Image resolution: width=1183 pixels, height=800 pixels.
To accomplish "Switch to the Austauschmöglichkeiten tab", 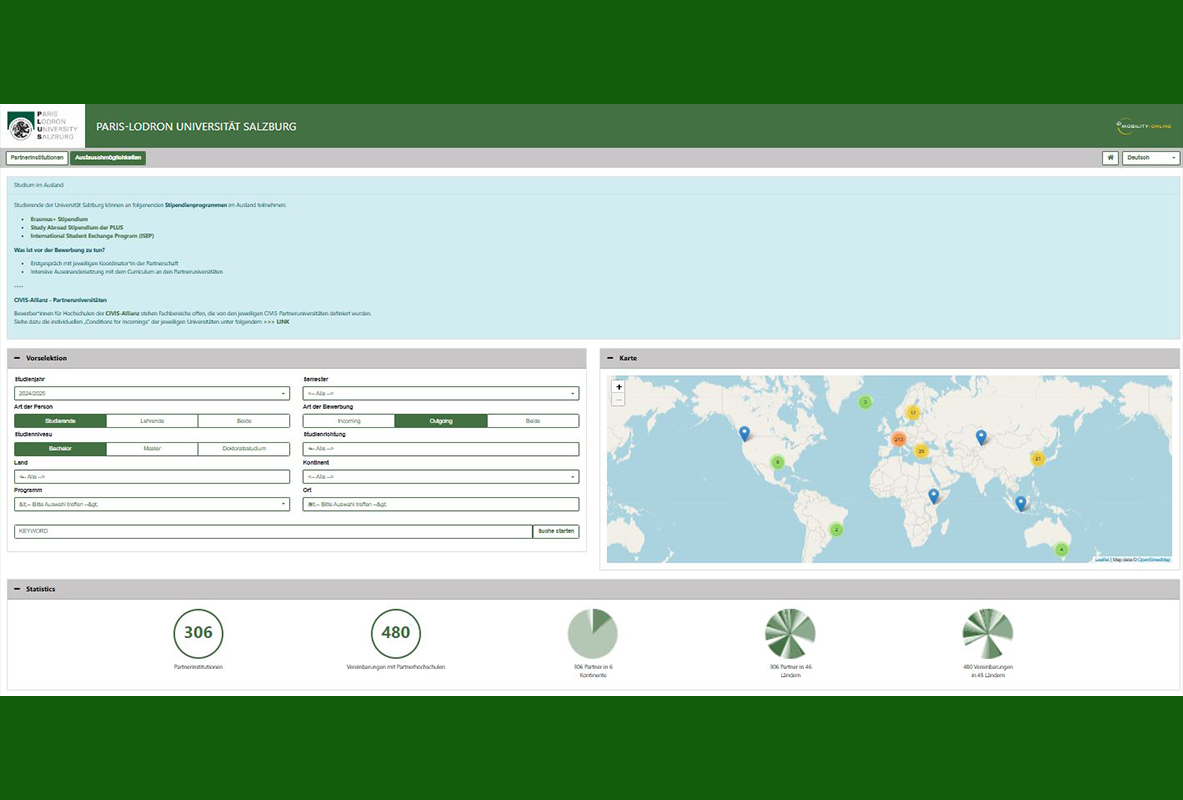I will [109, 158].
